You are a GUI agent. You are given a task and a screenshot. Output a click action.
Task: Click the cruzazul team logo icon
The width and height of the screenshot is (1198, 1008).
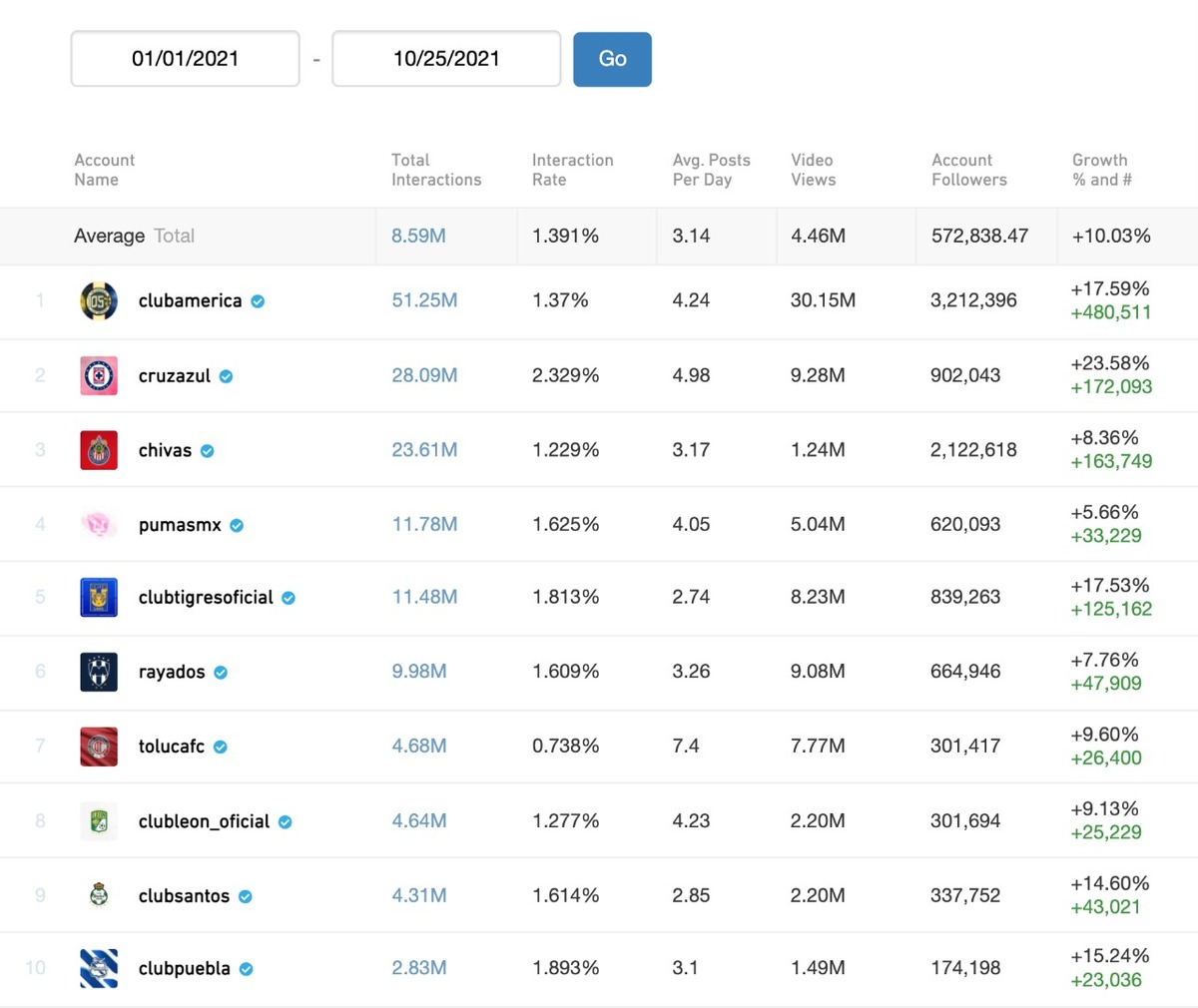[99, 375]
